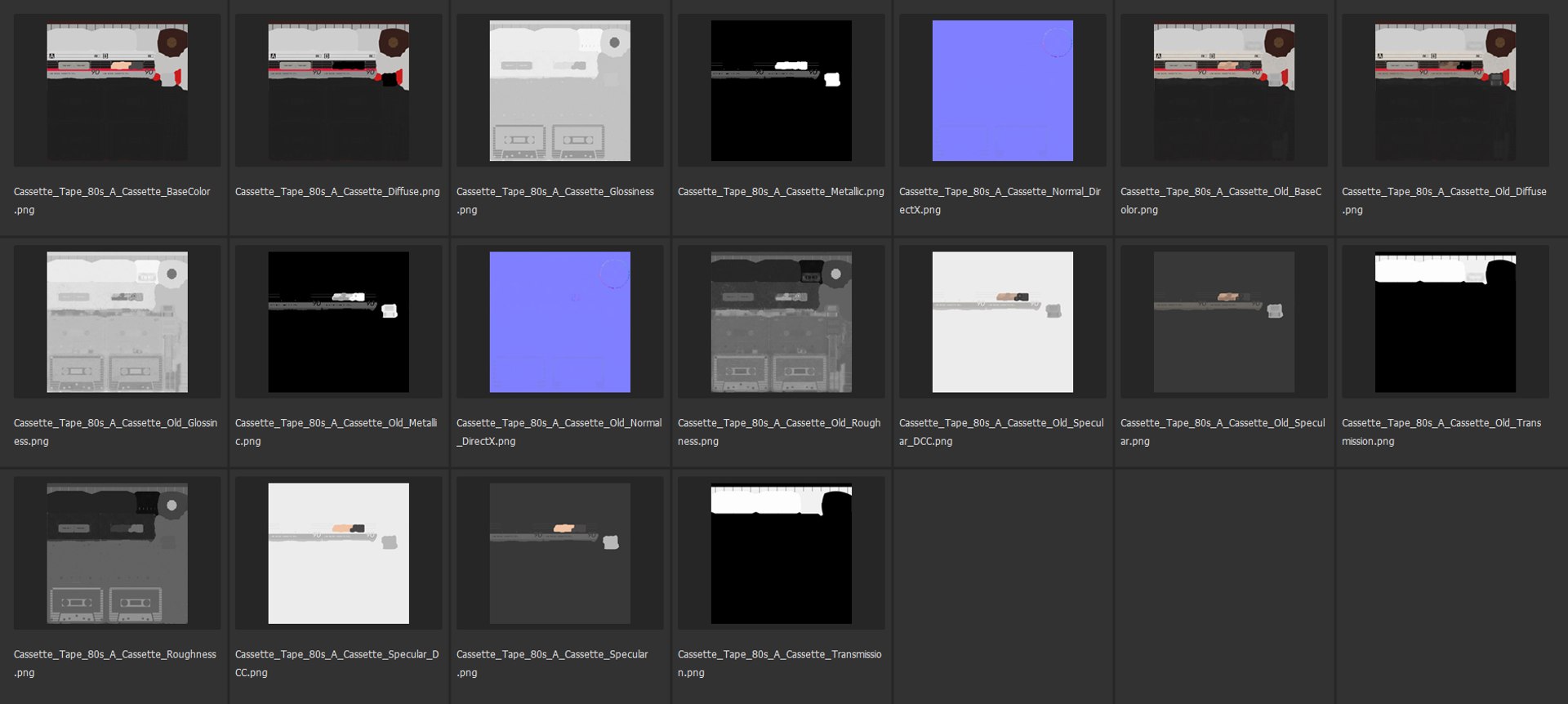Click the filename Cassette_Tape_80s_A_Cassette_Diffuse.png
1568x704 pixels.
pos(337,192)
